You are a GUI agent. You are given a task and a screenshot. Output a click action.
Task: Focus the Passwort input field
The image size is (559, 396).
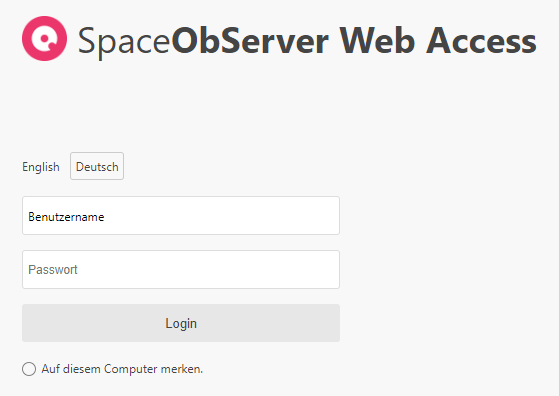click(181, 269)
